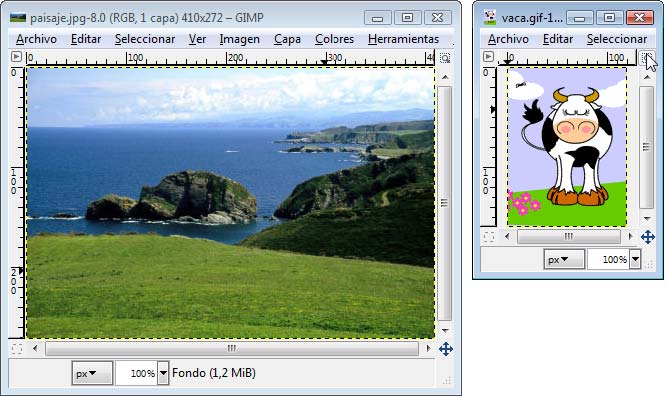667x396 pixels.
Task: Click navigation cross icon in vaca window
Action: coord(647,237)
